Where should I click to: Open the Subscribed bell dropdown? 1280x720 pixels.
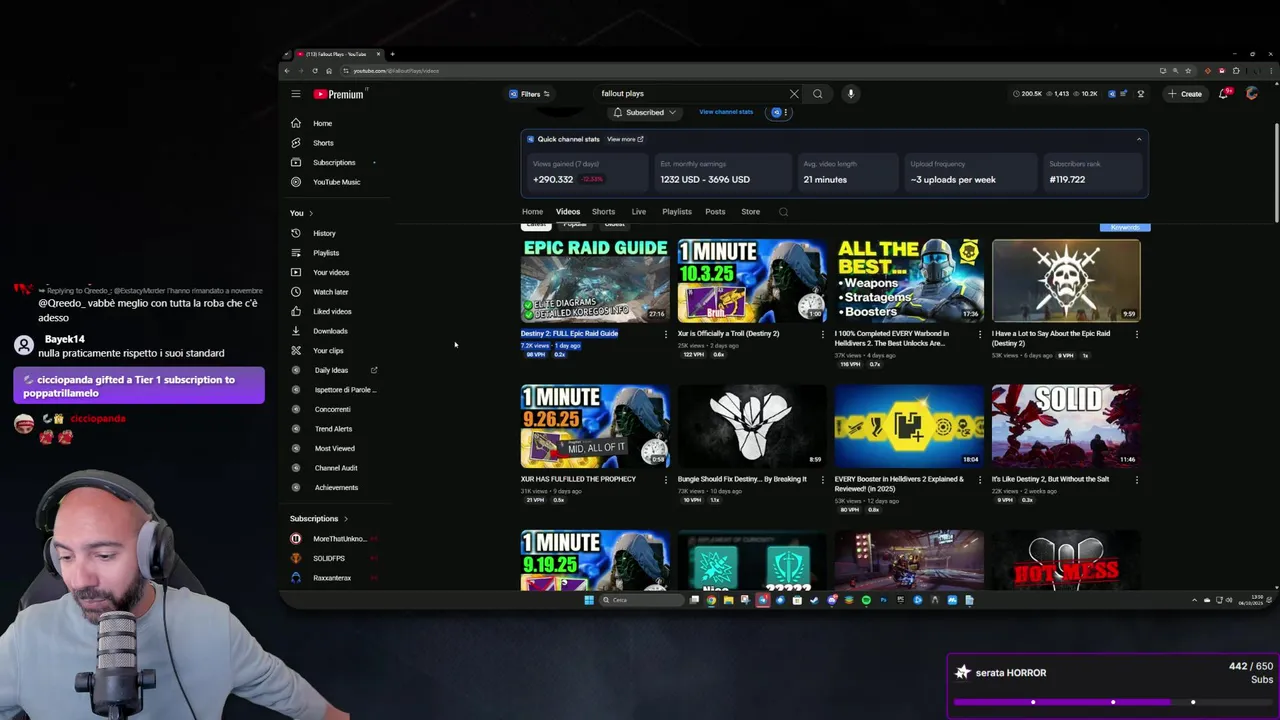point(644,113)
